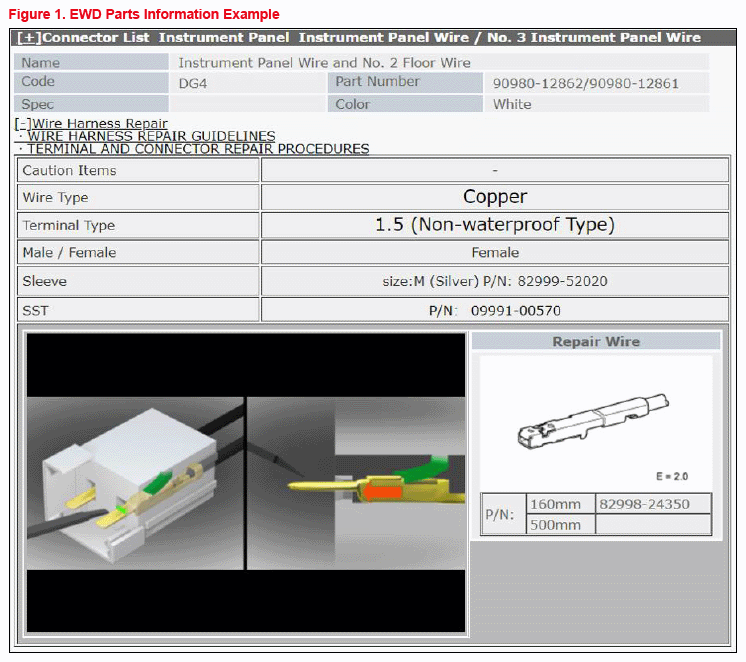Select the code value 'DG4'
This screenshot has width=746, height=662.
pyautogui.click(x=193, y=84)
